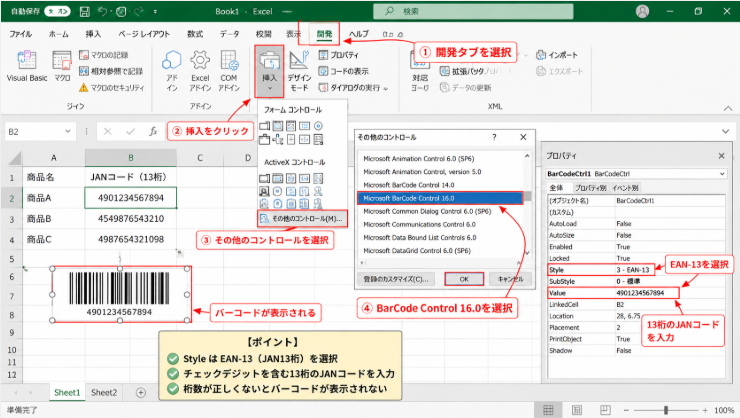
Task: Click 登録のカスタマイズ(C)... button
Action: [396, 279]
